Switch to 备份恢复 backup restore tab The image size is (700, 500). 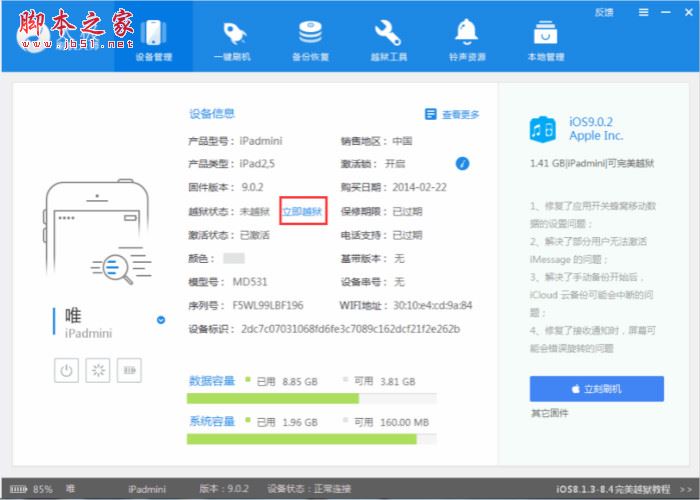310,40
